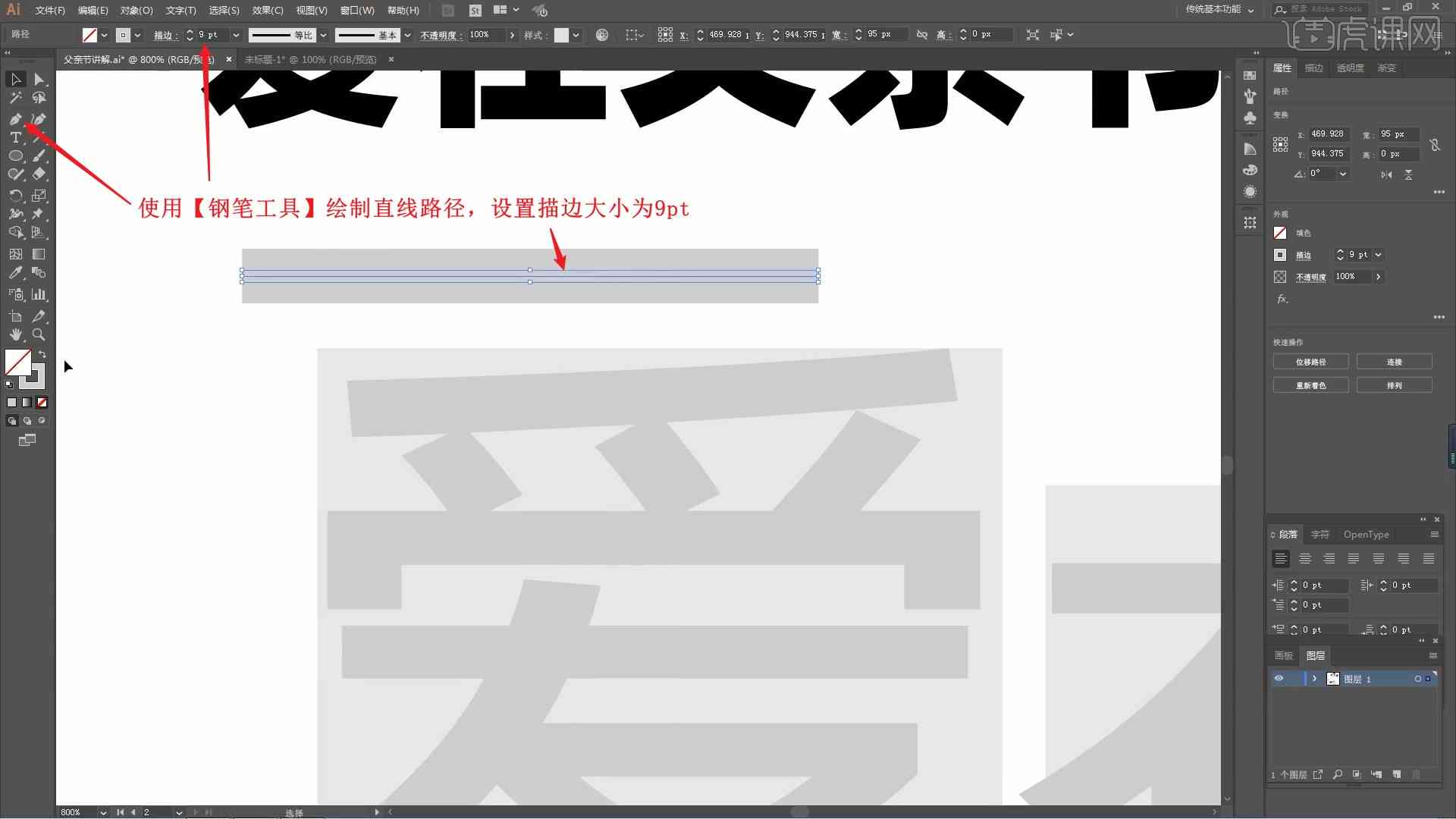Select the Zoom tool
The height and width of the screenshot is (819, 1456).
pyautogui.click(x=38, y=334)
